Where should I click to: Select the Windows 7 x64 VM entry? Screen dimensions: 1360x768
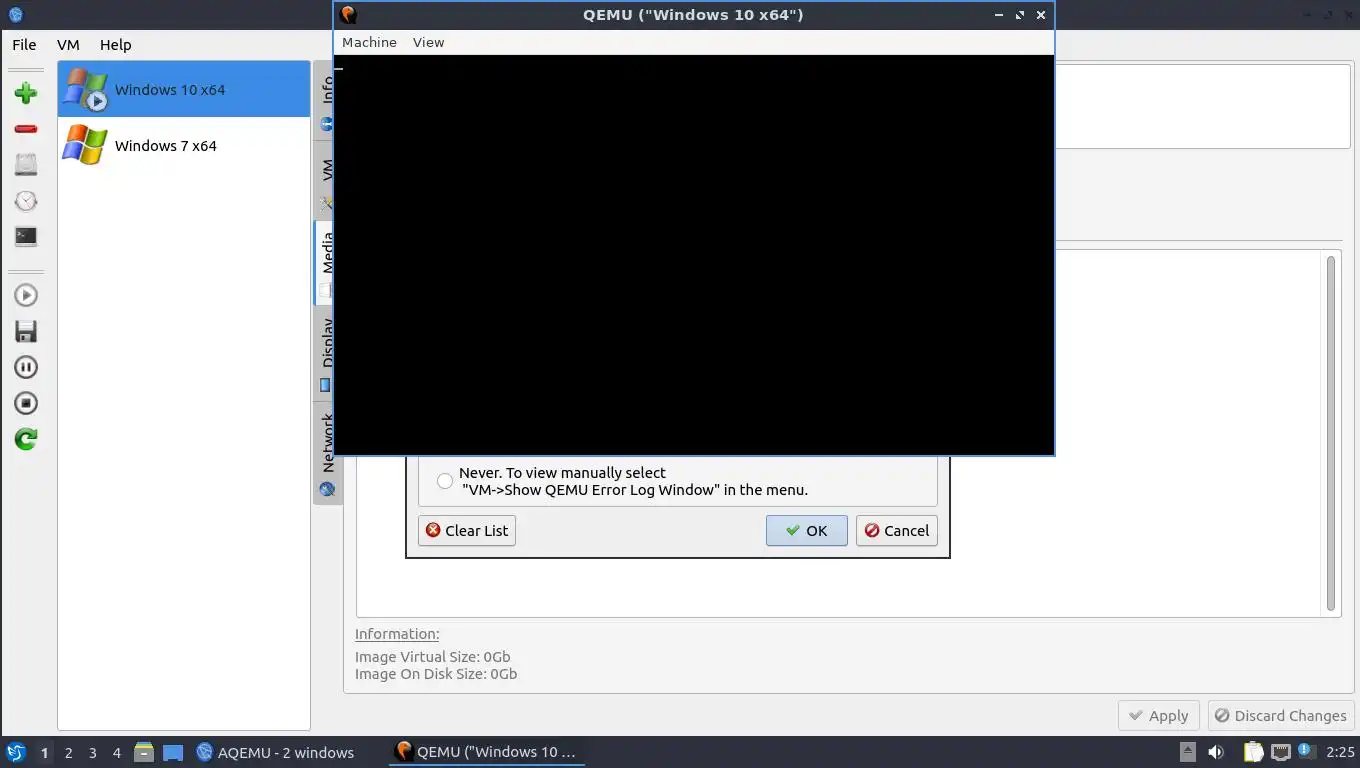coord(184,145)
